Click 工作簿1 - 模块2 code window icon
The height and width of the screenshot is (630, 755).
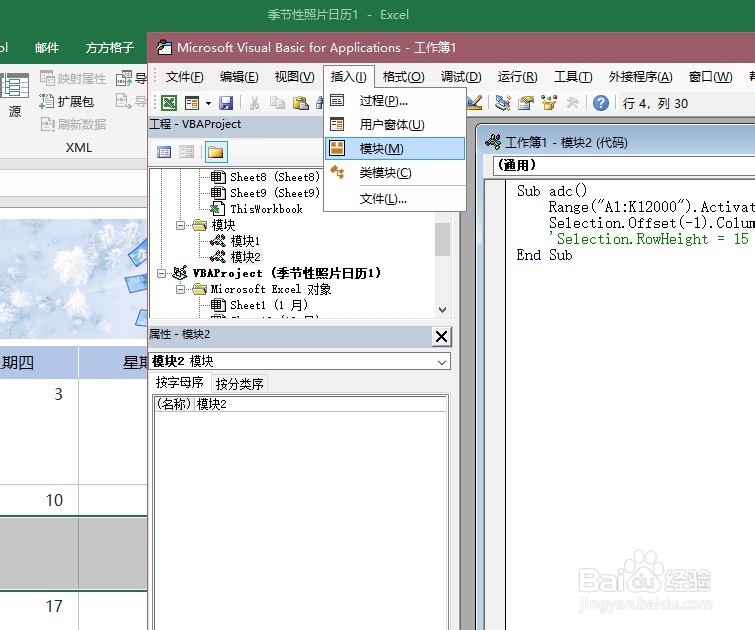click(x=493, y=142)
